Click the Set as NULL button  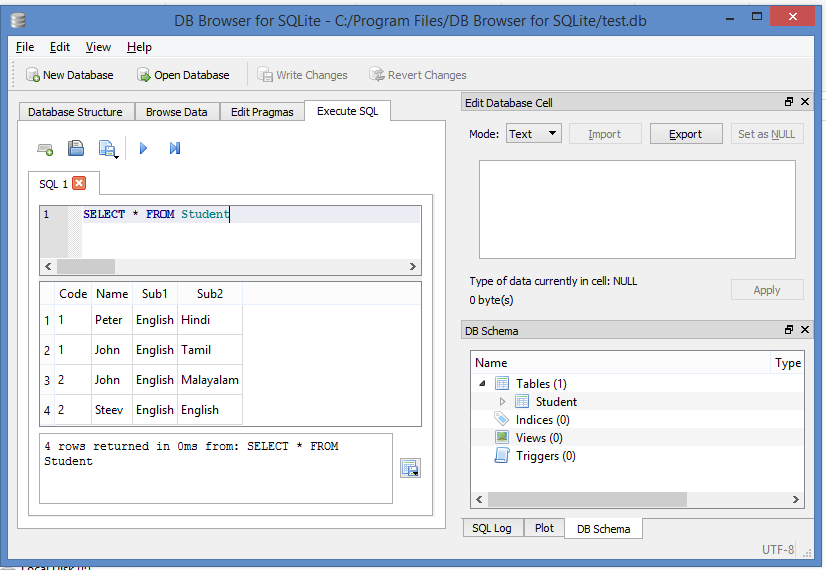click(x=766, y=134)
